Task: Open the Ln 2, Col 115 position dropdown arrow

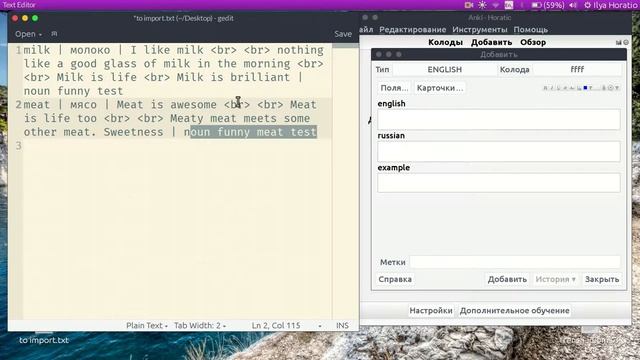Action: pos(320,326)
